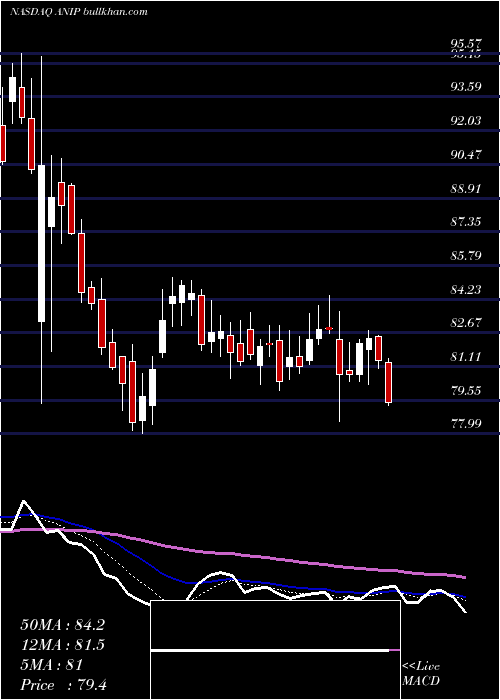Viewport: 500px width, 700px height.
Task: Select the 79.55 price axis label
Action: (x=466, y=391)
